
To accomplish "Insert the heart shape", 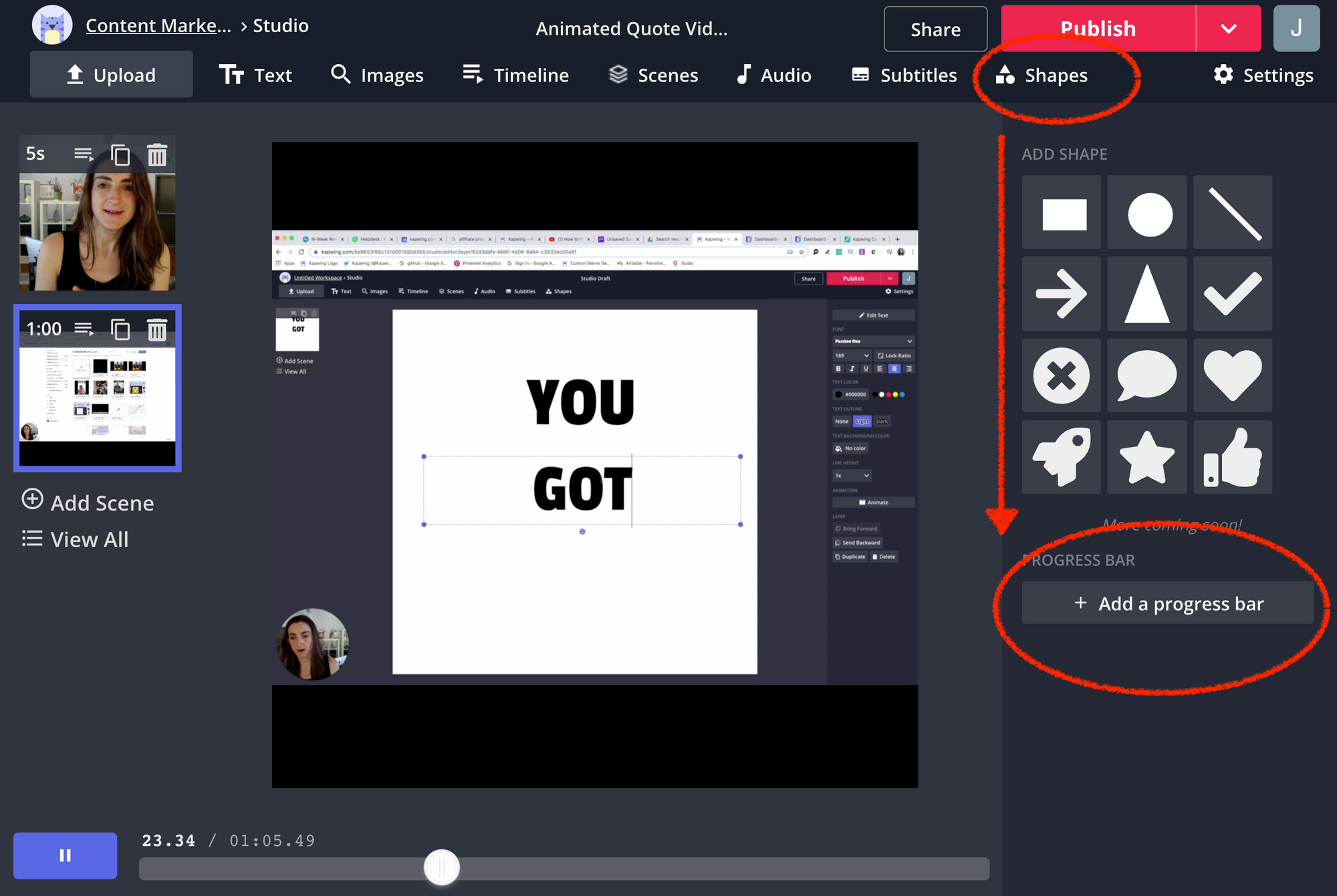I will tap(1232, 375).
